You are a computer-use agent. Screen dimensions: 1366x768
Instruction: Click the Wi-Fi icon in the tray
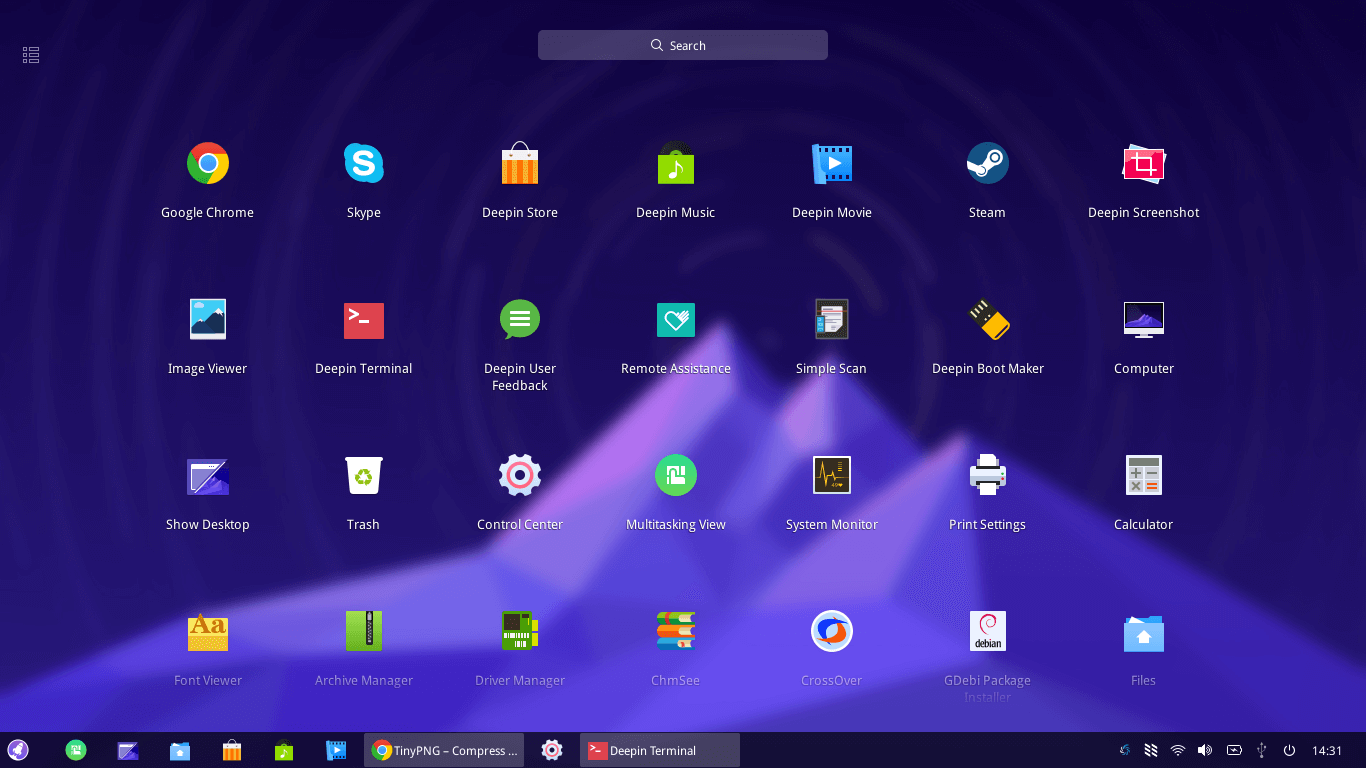[1178, 750]
